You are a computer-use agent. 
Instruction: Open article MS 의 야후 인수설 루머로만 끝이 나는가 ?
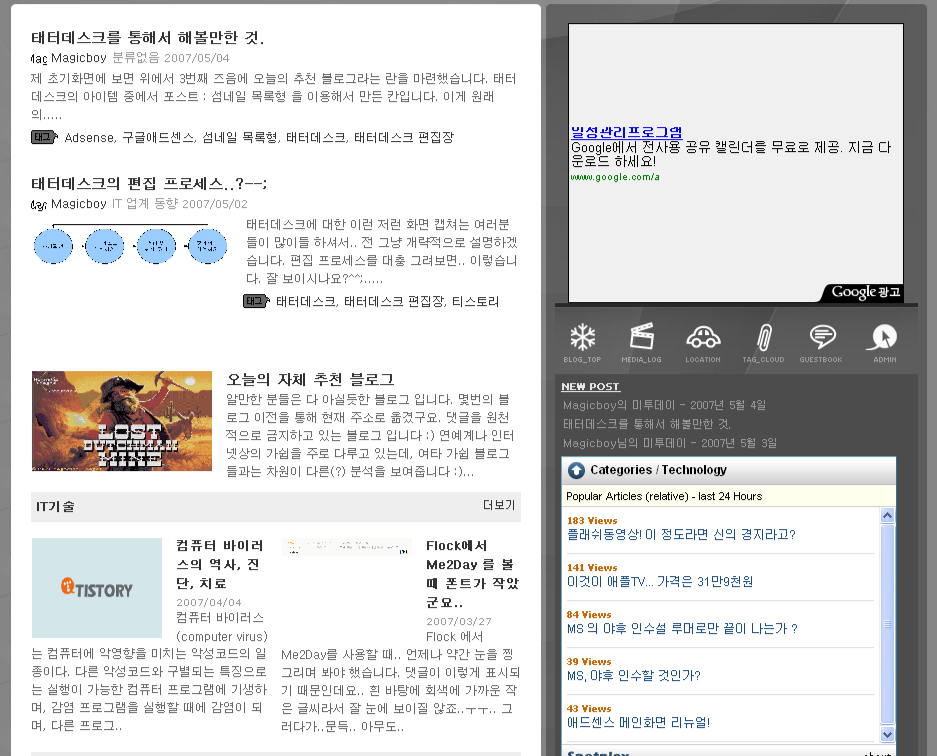pos(682,629)
